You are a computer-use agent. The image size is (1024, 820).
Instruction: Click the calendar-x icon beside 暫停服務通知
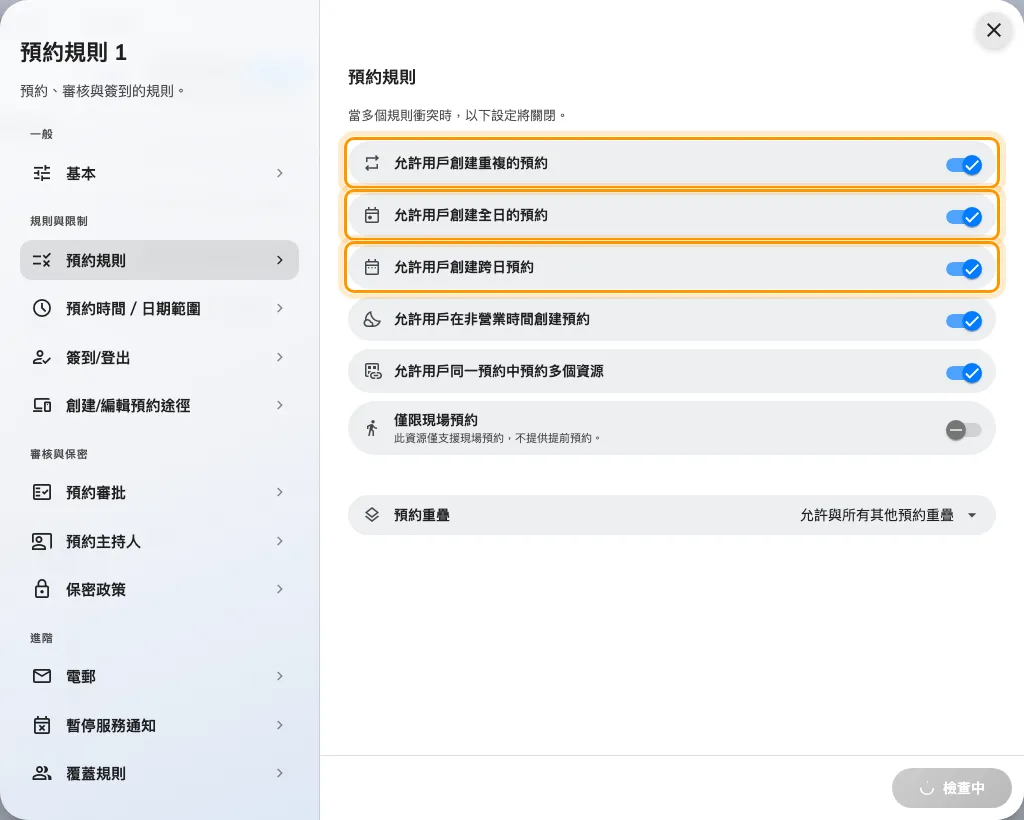click(42, 725)
